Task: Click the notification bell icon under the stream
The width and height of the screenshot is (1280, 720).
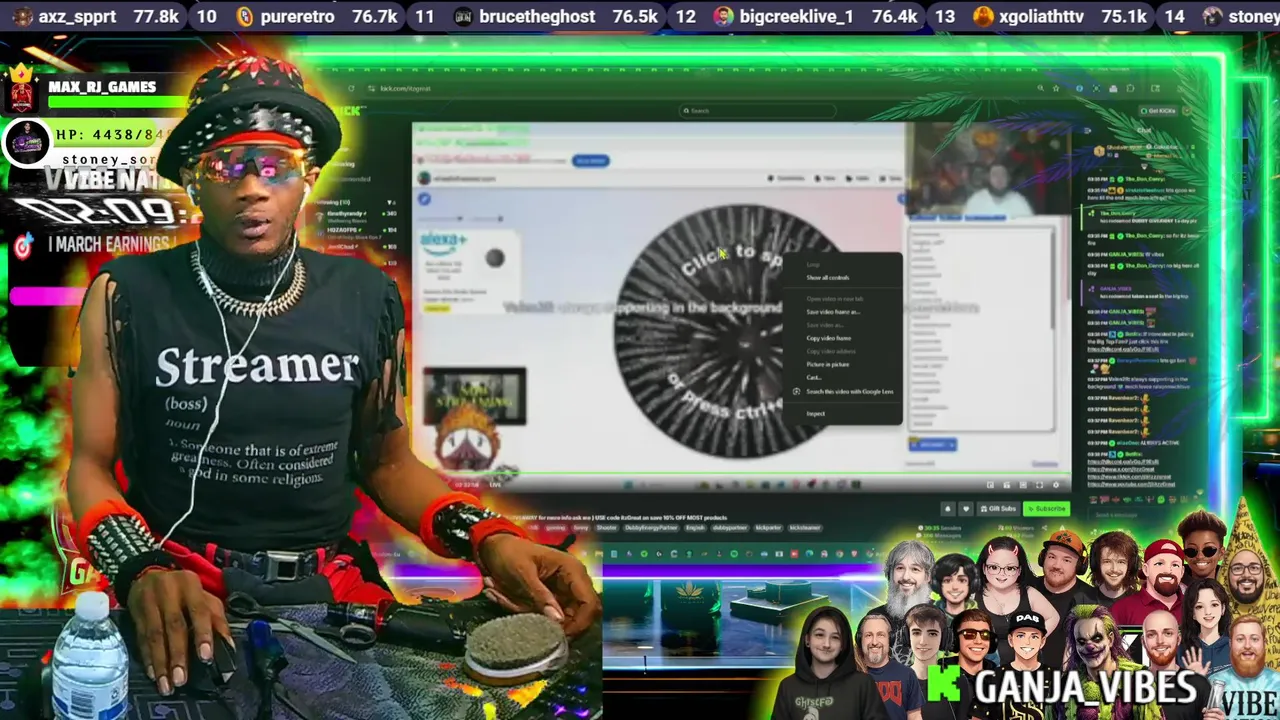Action: point(948,509)
